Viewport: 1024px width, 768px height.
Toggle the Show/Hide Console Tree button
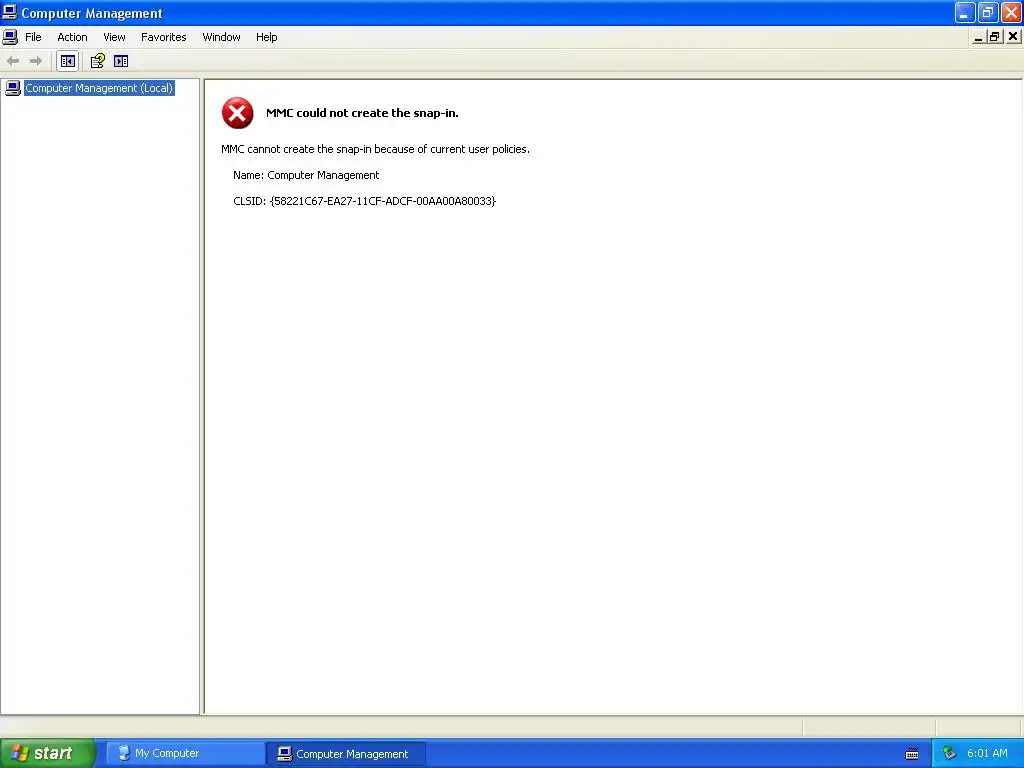click(x=67, y=61)
